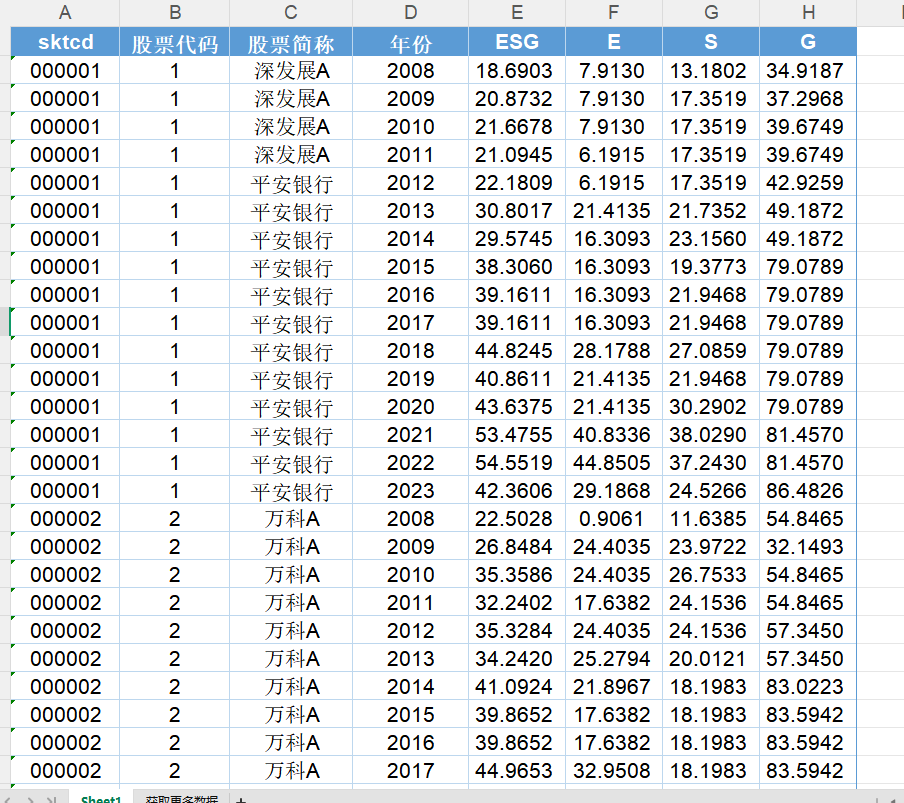Screen dimensions: 904x803
Task: Select column D via its letter header
Action: (x=410, y=13)
